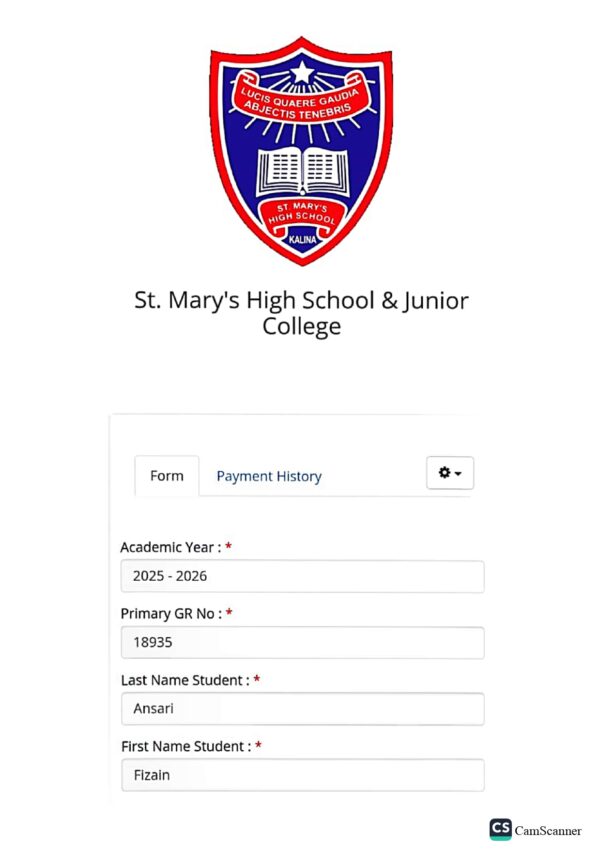The height and width of the screenshot is (850, 600).
Task: Click the KALINA banner on the crest
Action: click(x=302, y=239)
